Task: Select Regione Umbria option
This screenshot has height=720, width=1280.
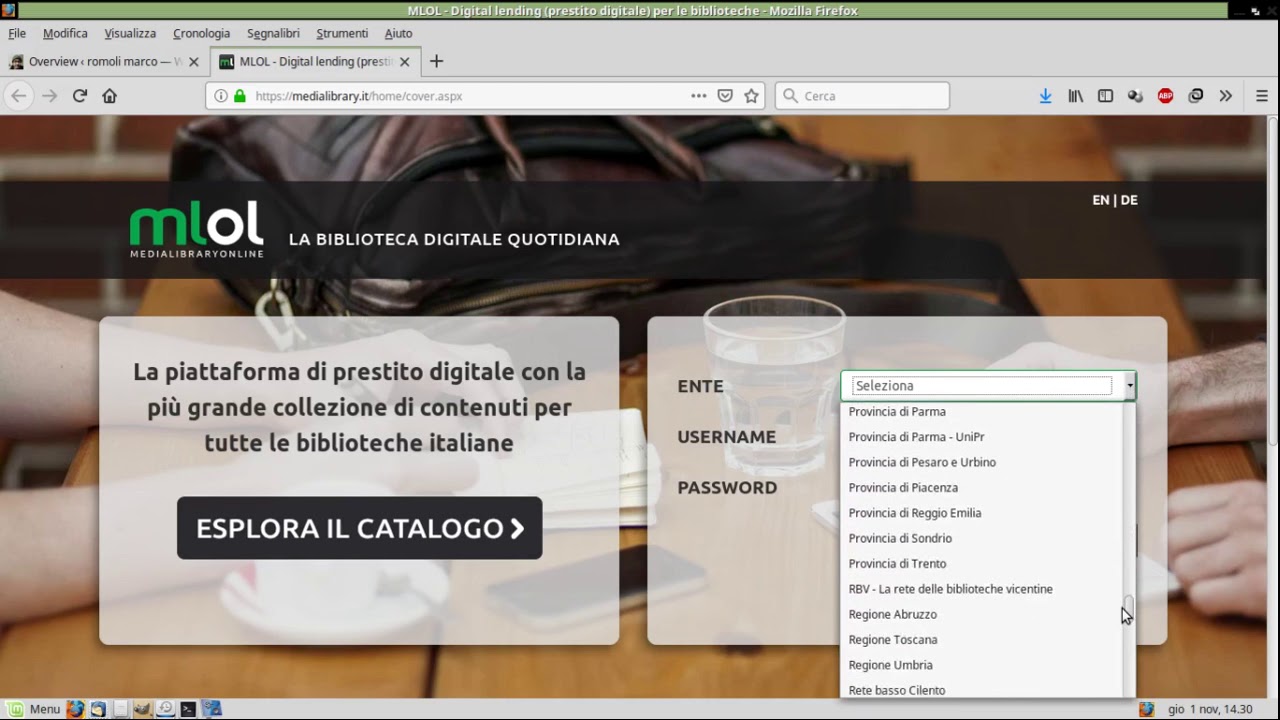Action: pyautogui.click(x=982, y=665)
